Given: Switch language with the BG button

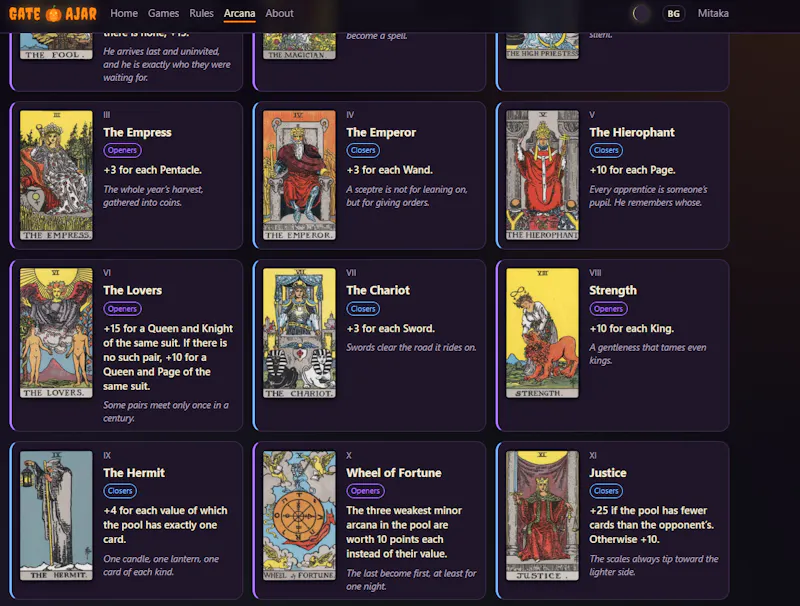Looking at the screenshot, I should click(673, 14).
